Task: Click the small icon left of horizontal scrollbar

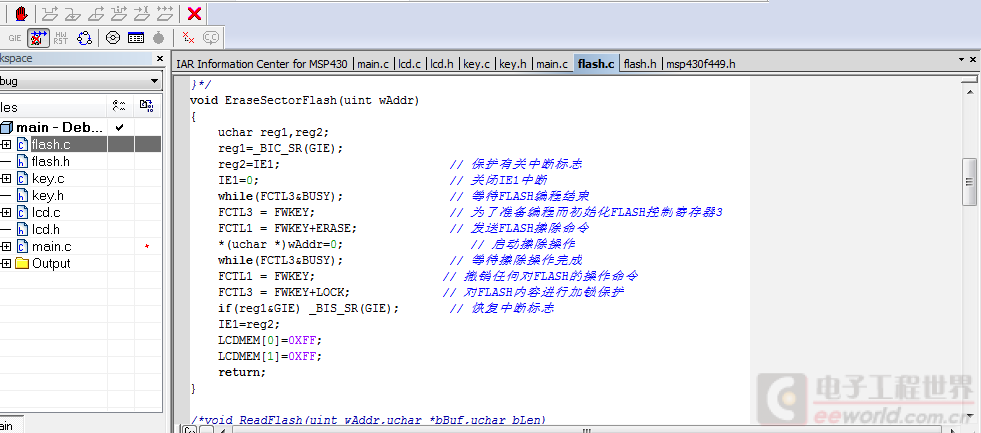Action: click(x=190, y=429)
